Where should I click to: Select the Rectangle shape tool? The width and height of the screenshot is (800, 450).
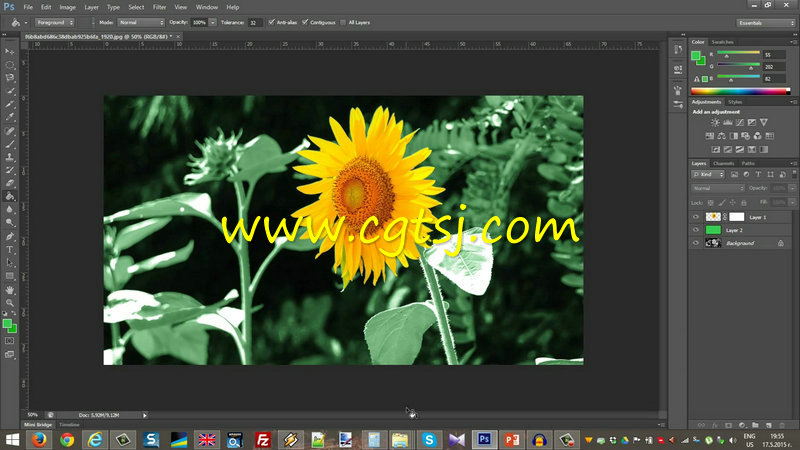coord(10,276)
